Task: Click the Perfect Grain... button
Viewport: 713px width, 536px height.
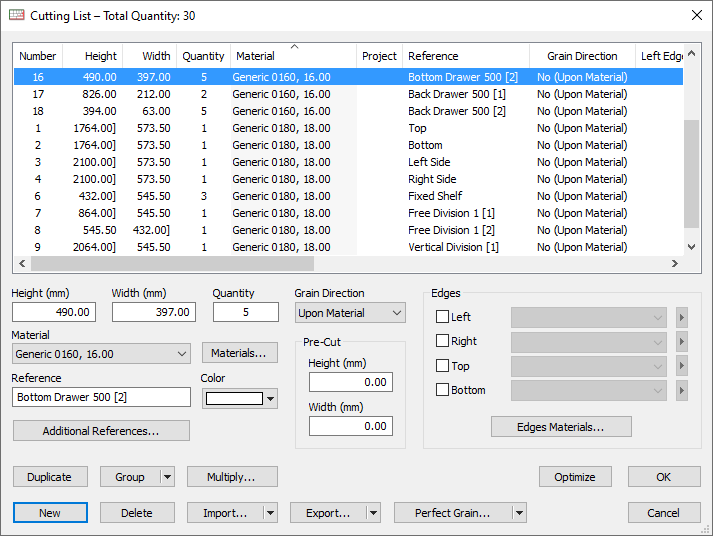Action: point(453,513)
